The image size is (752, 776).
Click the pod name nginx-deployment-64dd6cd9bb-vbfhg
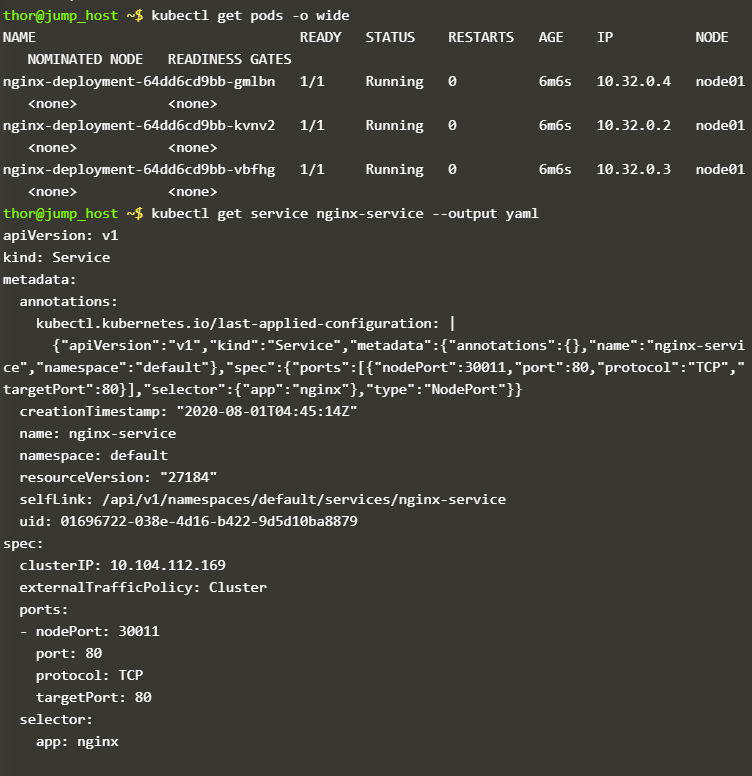click(x=139, y=169)
